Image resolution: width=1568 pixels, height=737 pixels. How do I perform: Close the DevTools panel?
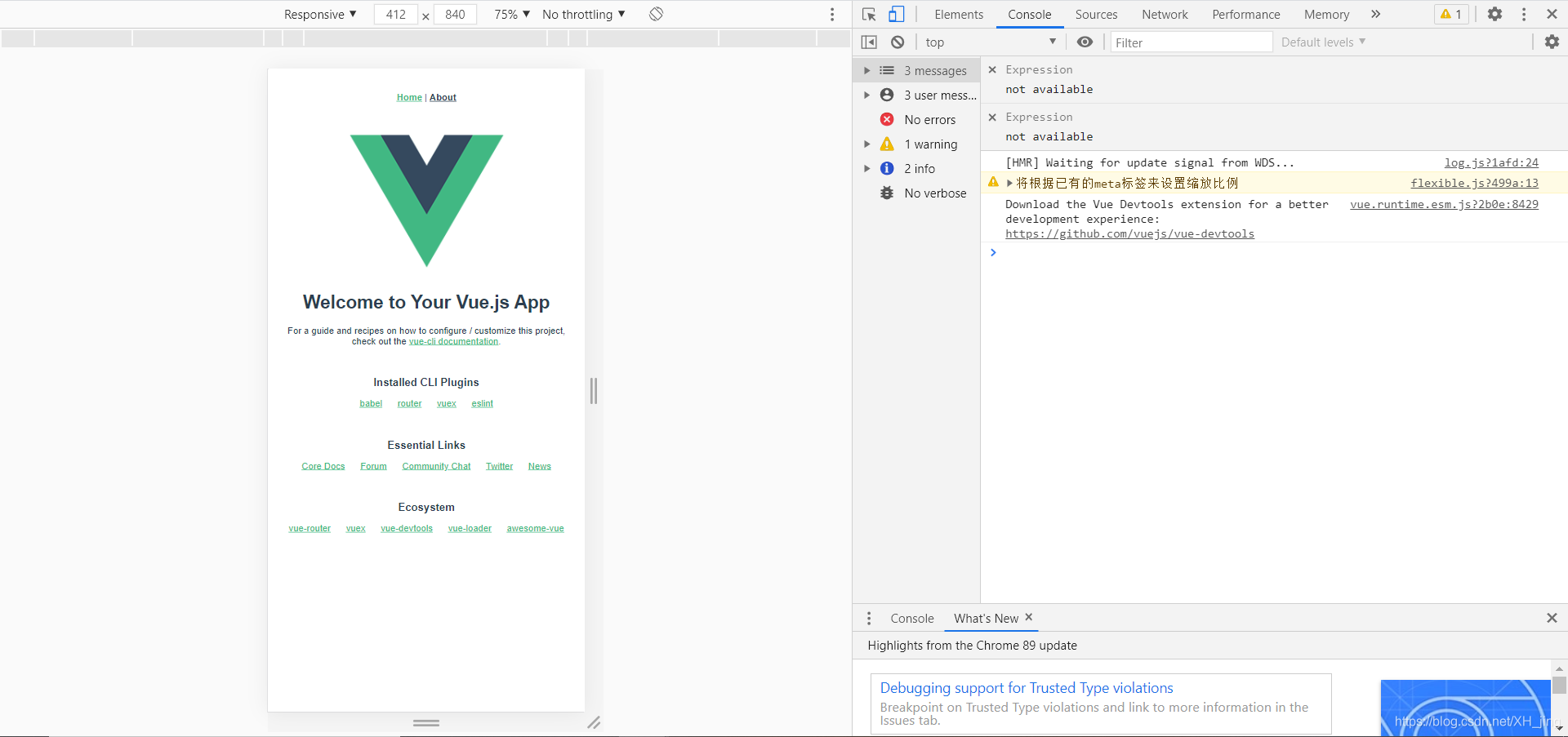[x=1552, y=14]
